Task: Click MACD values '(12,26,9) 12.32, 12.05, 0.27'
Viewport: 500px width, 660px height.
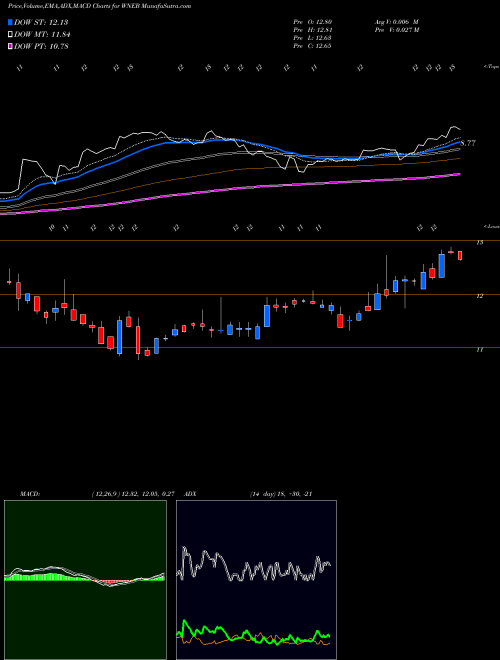Action: pyautogui.click(x=133, y=494)
